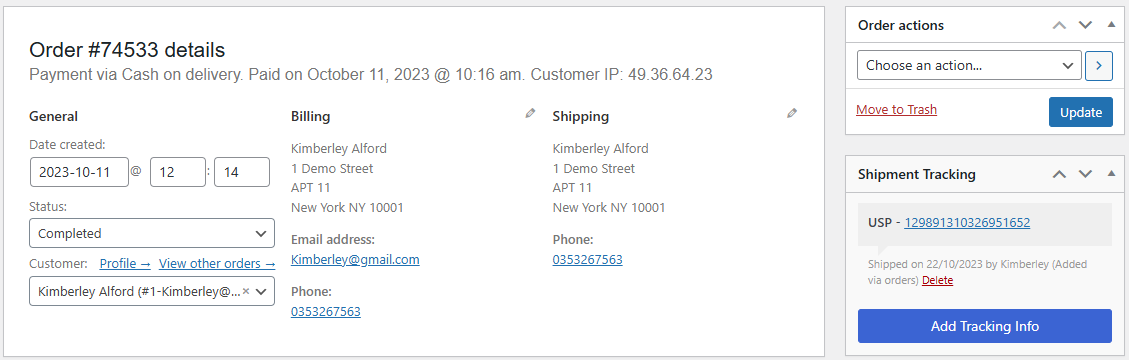Open tracking number 129891310326951652 link
Image resolution: width=1129 pixels, height=360 pixels.
967,222
